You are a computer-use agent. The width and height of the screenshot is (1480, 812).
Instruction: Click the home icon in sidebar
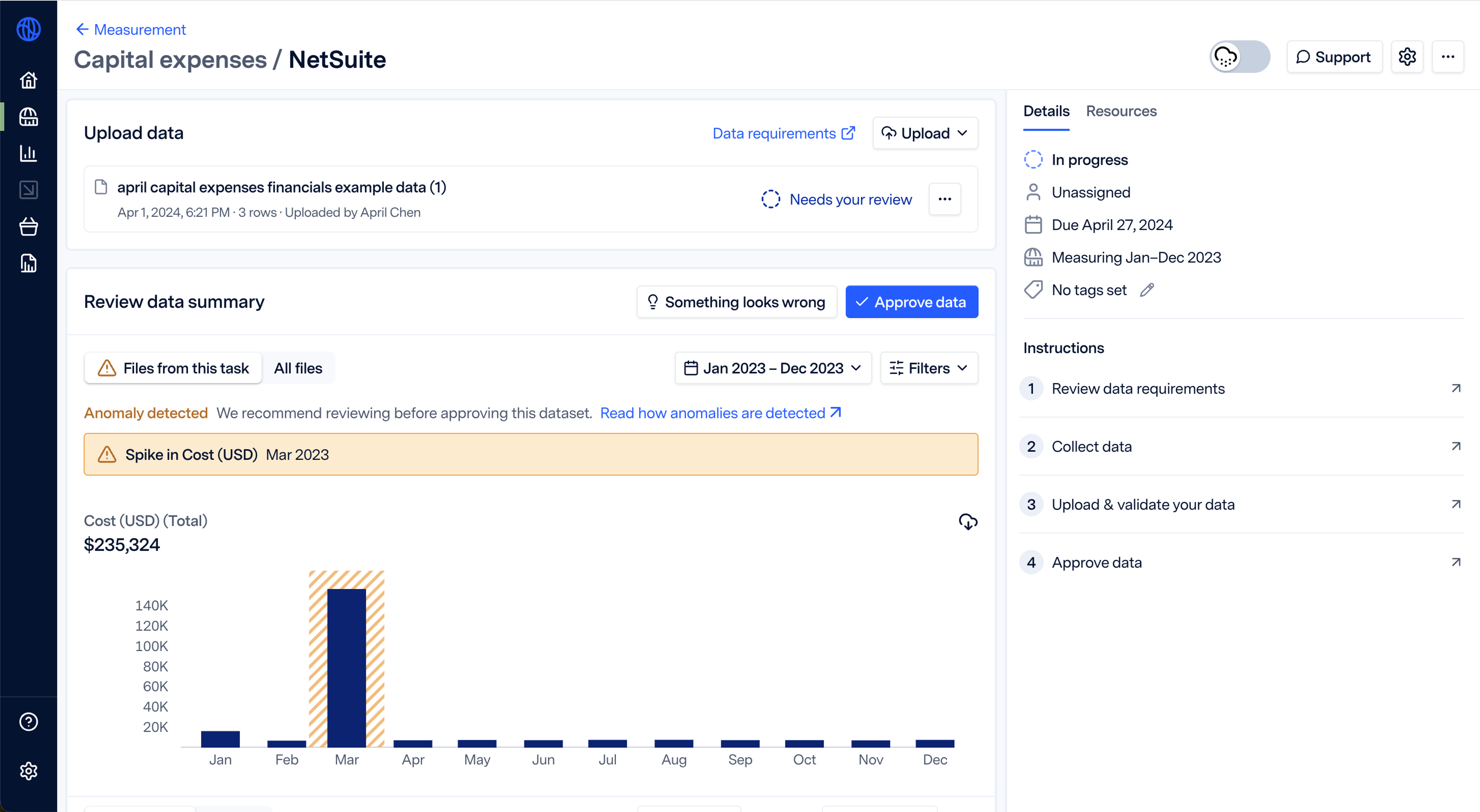[x=28, y=81]
